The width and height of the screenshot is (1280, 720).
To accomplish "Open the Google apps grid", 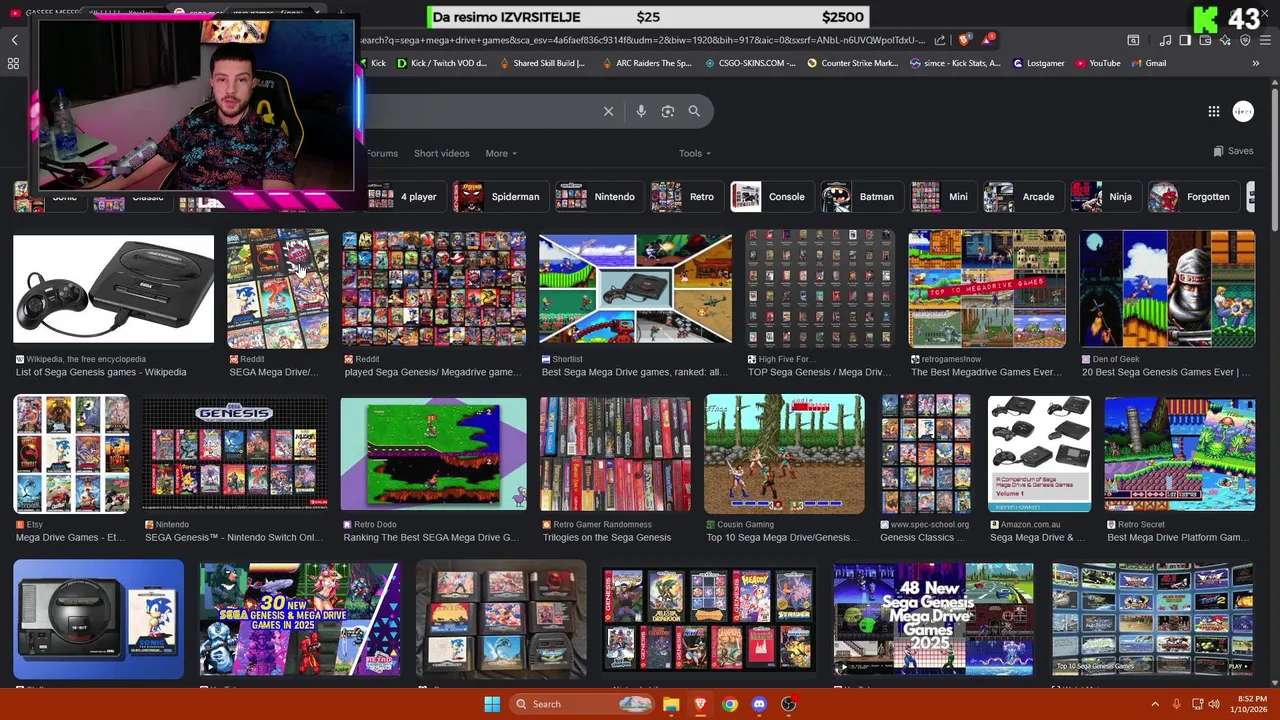I will coord(1214,111).
